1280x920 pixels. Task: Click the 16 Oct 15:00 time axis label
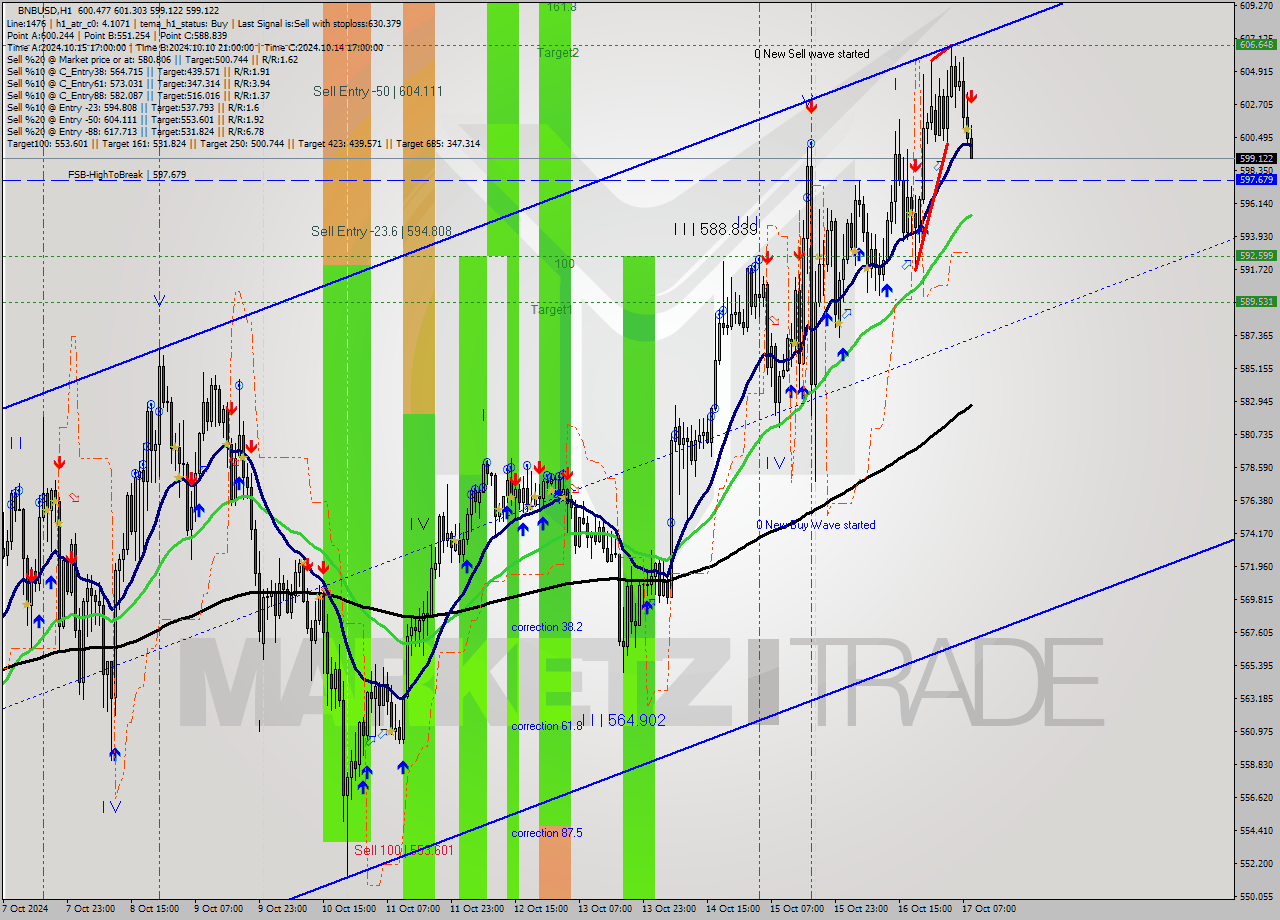923,909
